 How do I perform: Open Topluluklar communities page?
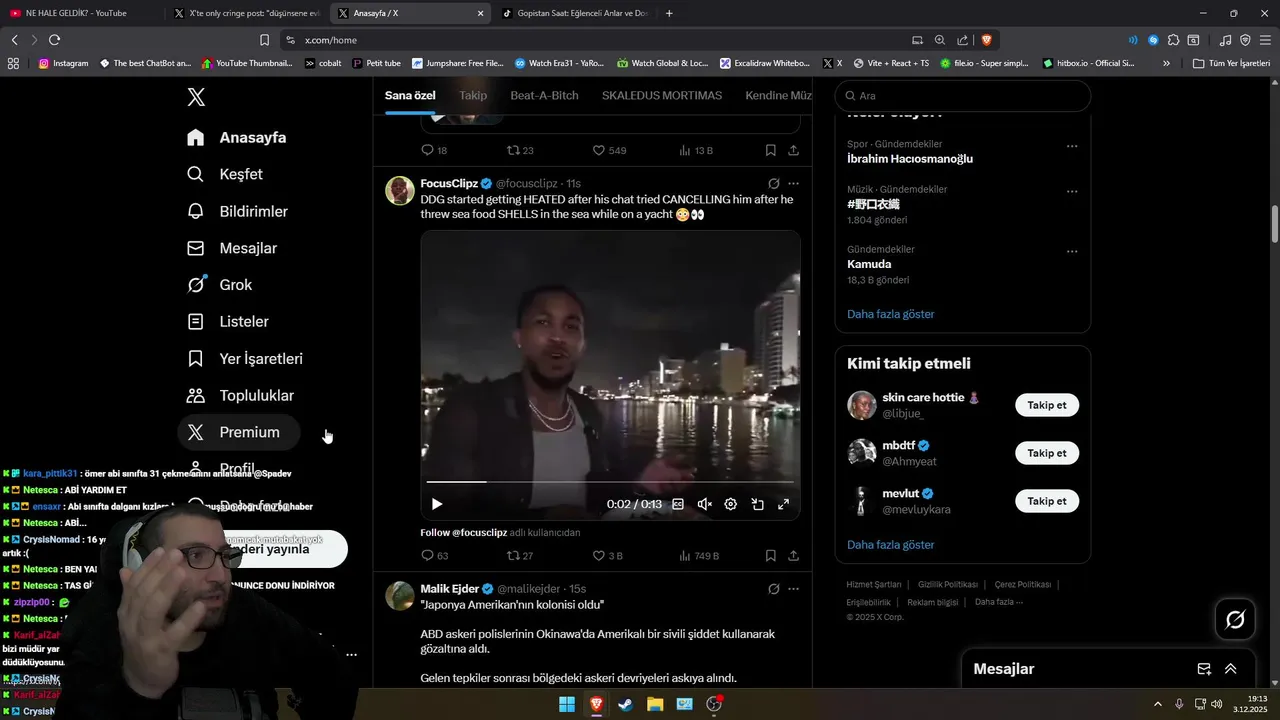pos(241,395)
